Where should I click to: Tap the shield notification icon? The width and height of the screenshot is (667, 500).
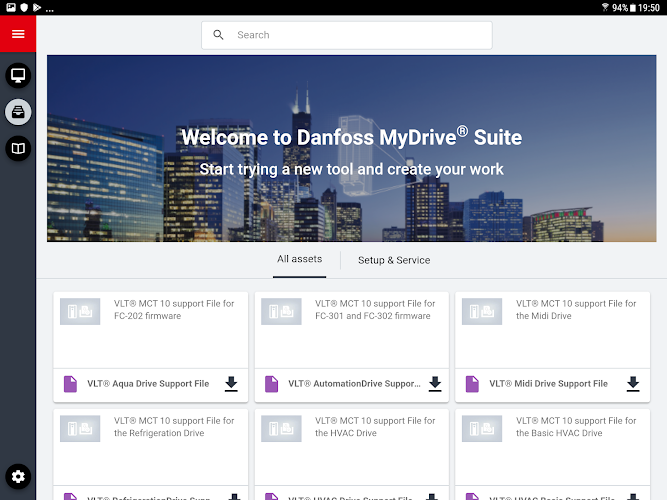[x=24, y=7]
